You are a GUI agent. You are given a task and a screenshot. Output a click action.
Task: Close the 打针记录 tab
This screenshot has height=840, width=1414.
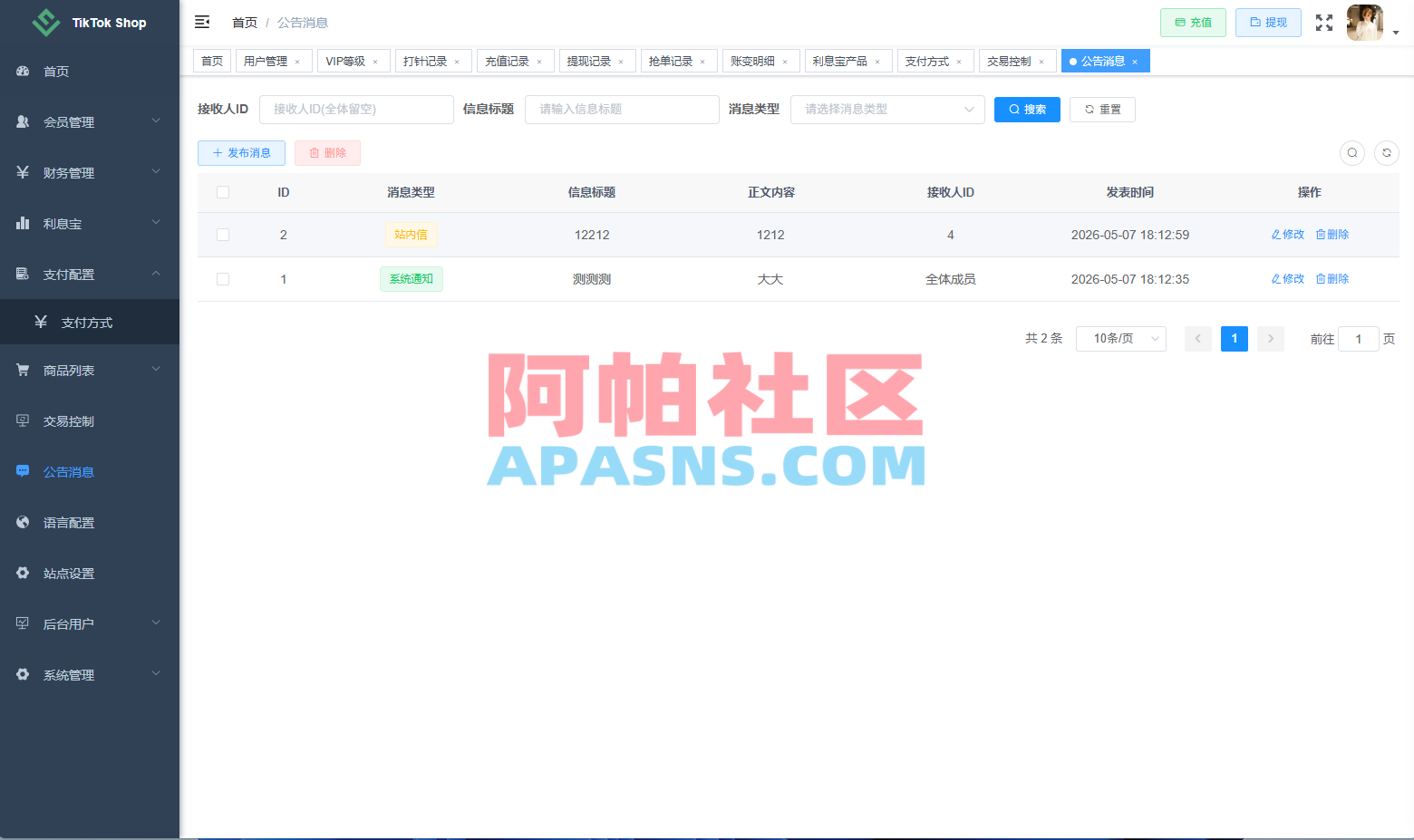457,62
